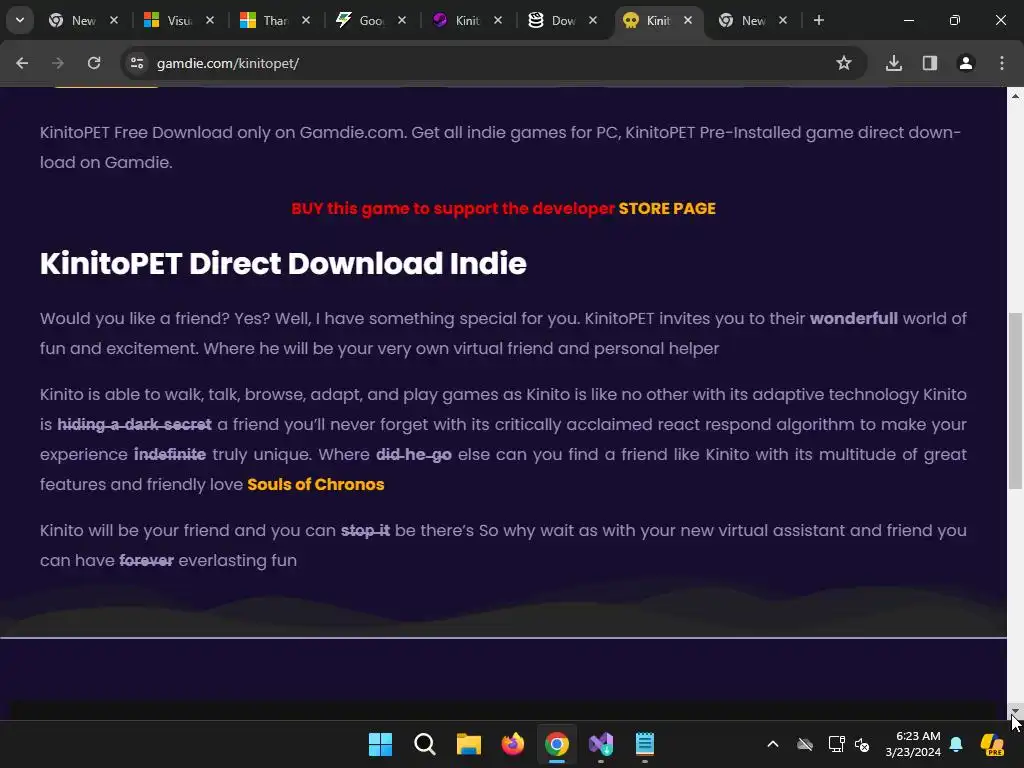This screenshot has width=1024, height=768.
Task: Open the Souls of Chronos link
Action: click(315, 485)
